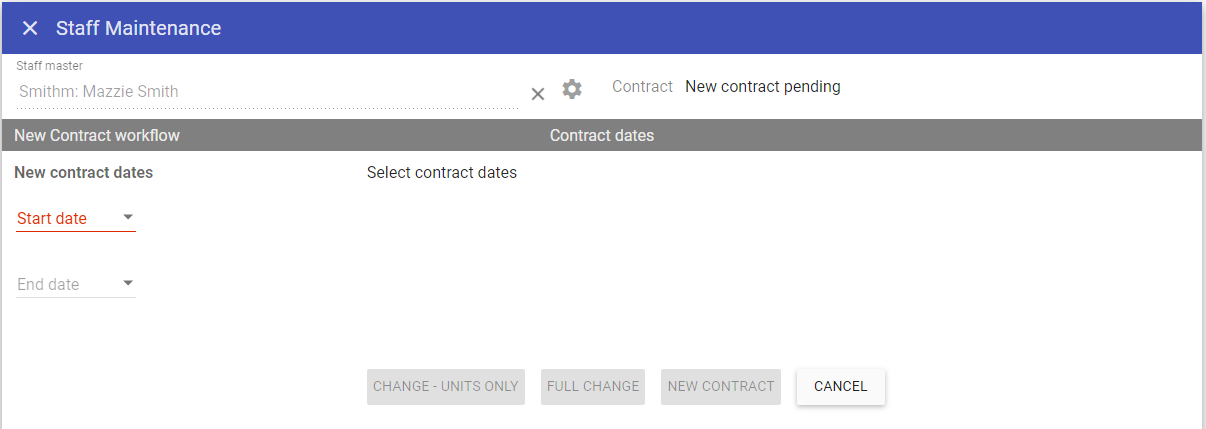The image size is (1206, 429).
Task: Click the small Staff master caption
Action: [49, 66]
